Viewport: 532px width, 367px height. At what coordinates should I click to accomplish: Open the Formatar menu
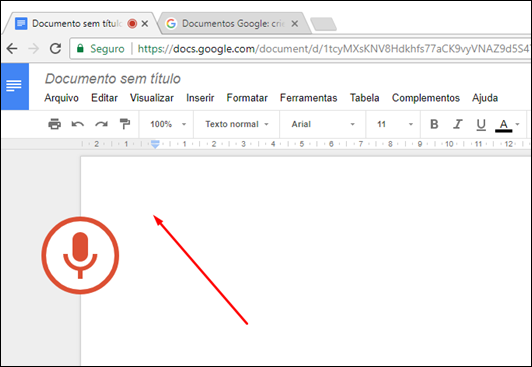247,98
